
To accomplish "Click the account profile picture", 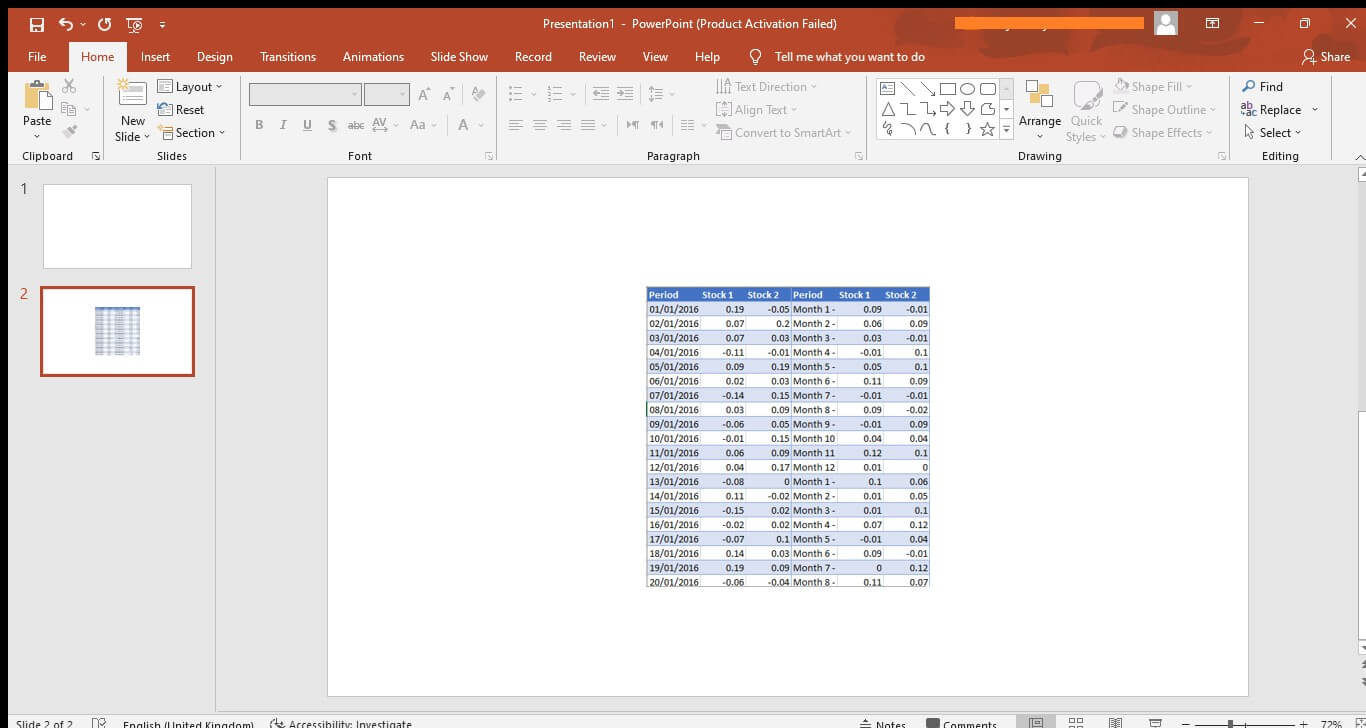I will [1166, 24].
